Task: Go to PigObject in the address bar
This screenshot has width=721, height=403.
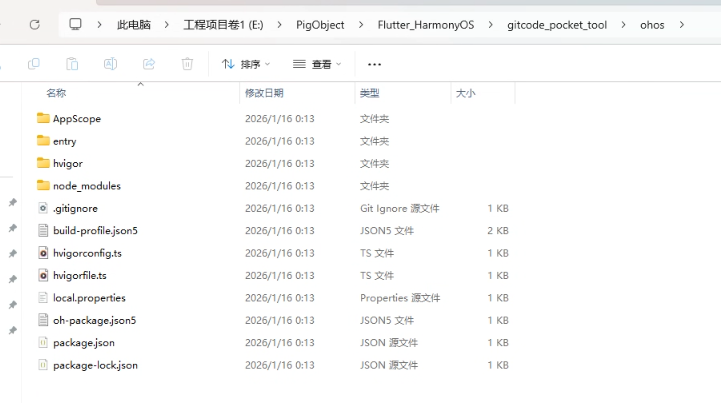Action: pos(320,25)
